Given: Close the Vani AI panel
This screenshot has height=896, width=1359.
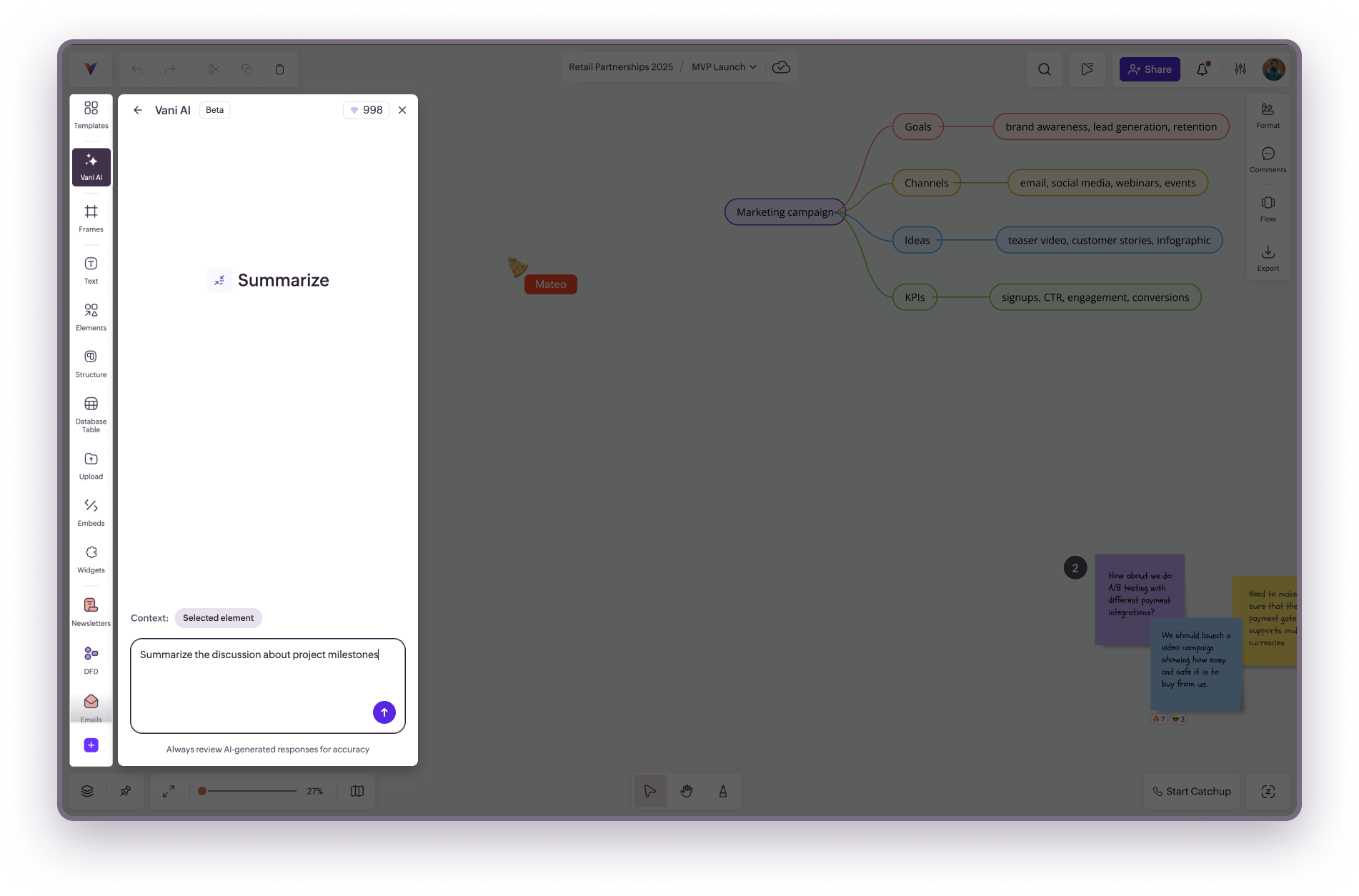Looking at the screenshot, I should 402,110.
